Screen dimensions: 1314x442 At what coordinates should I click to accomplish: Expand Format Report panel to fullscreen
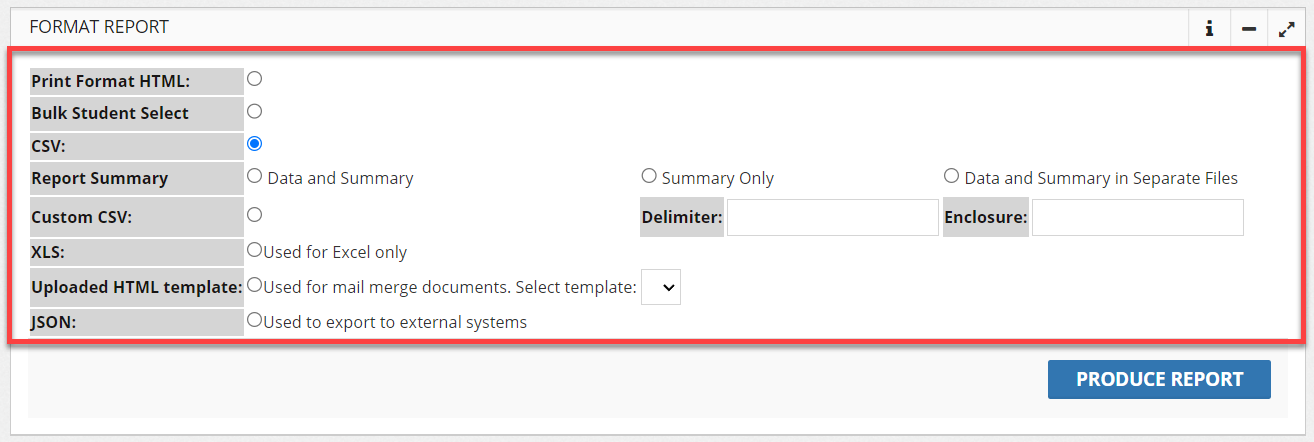(x=1287, y=29)
